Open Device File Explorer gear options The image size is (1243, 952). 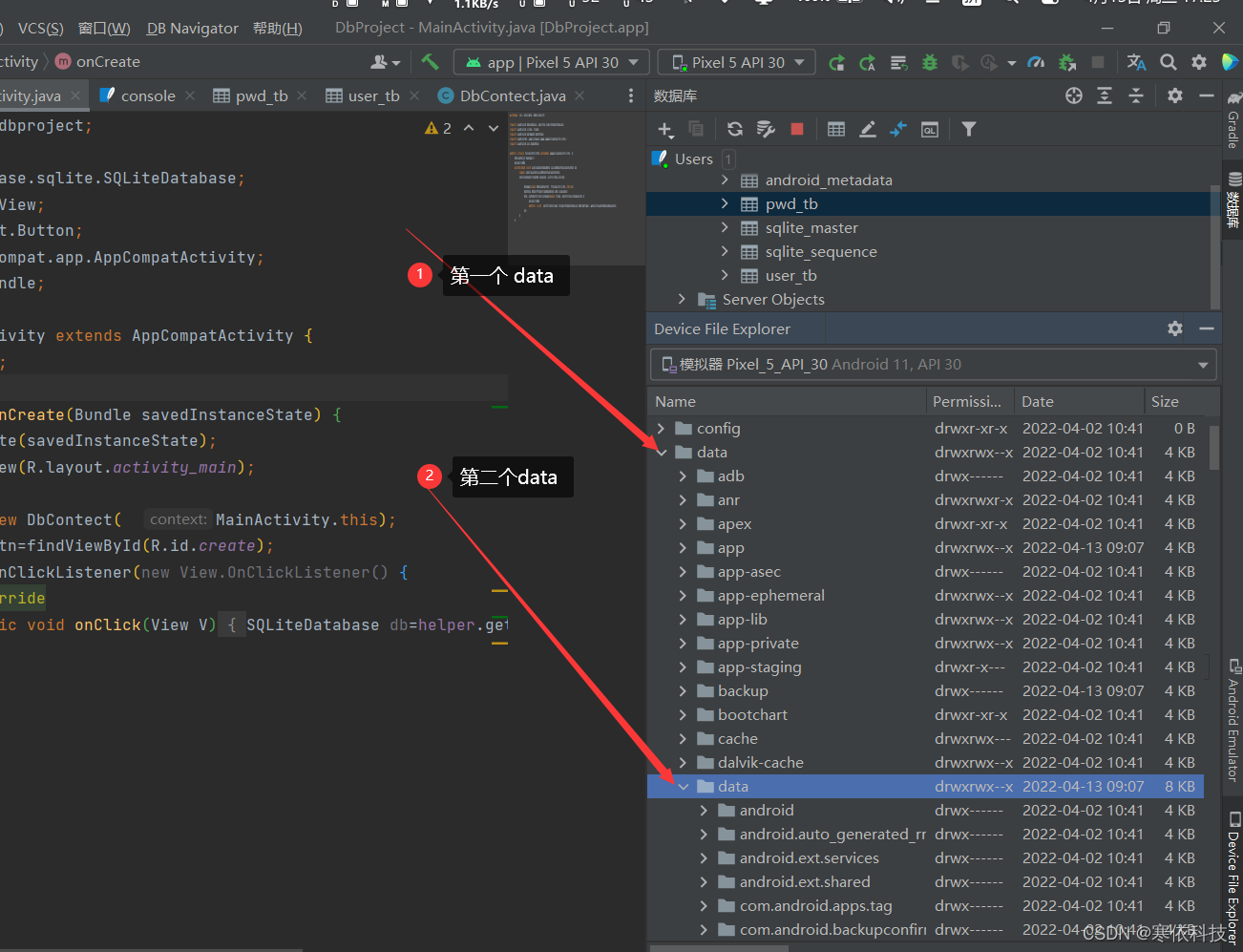(x=1175, y=328)
